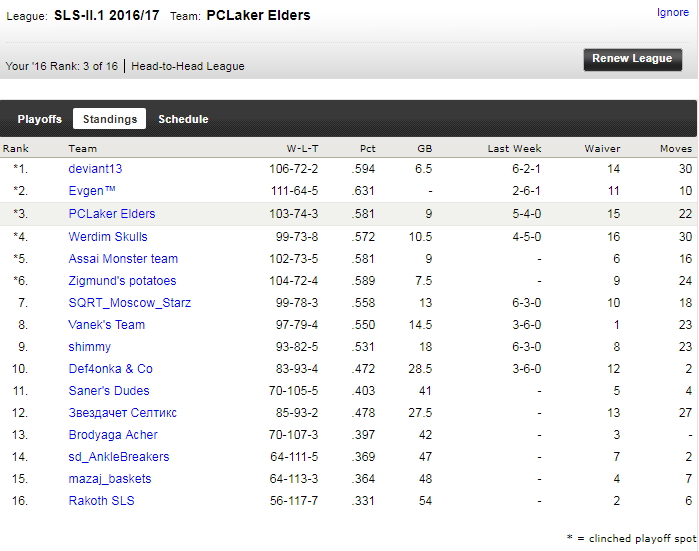Select the 111-64-5 record for Evgen™

point(294,191)
